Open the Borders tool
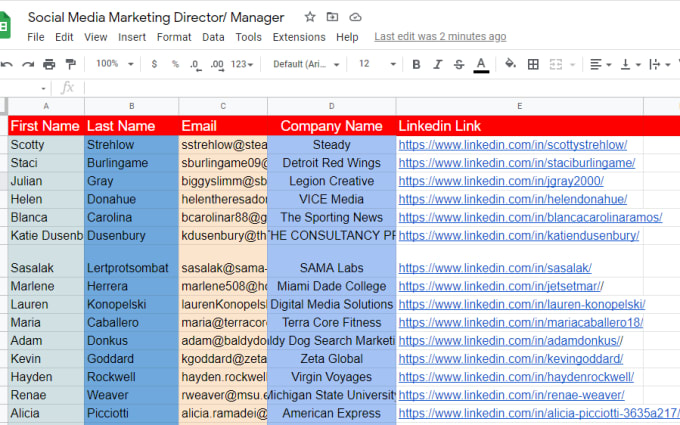This screenshot has width=680, height=425. [x=533, y=64]
